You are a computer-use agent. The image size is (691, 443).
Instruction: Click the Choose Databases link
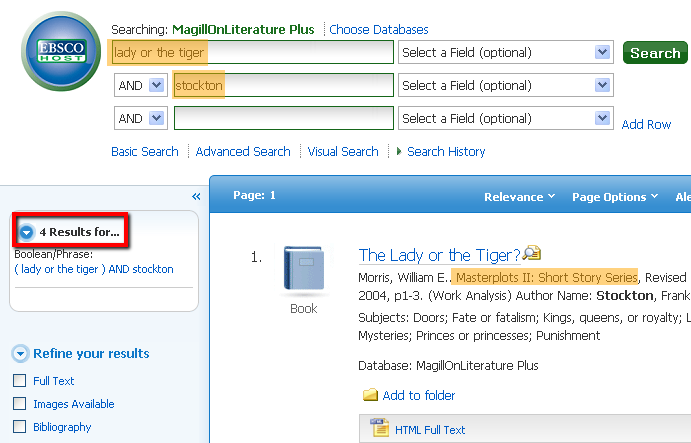(379, 30)
